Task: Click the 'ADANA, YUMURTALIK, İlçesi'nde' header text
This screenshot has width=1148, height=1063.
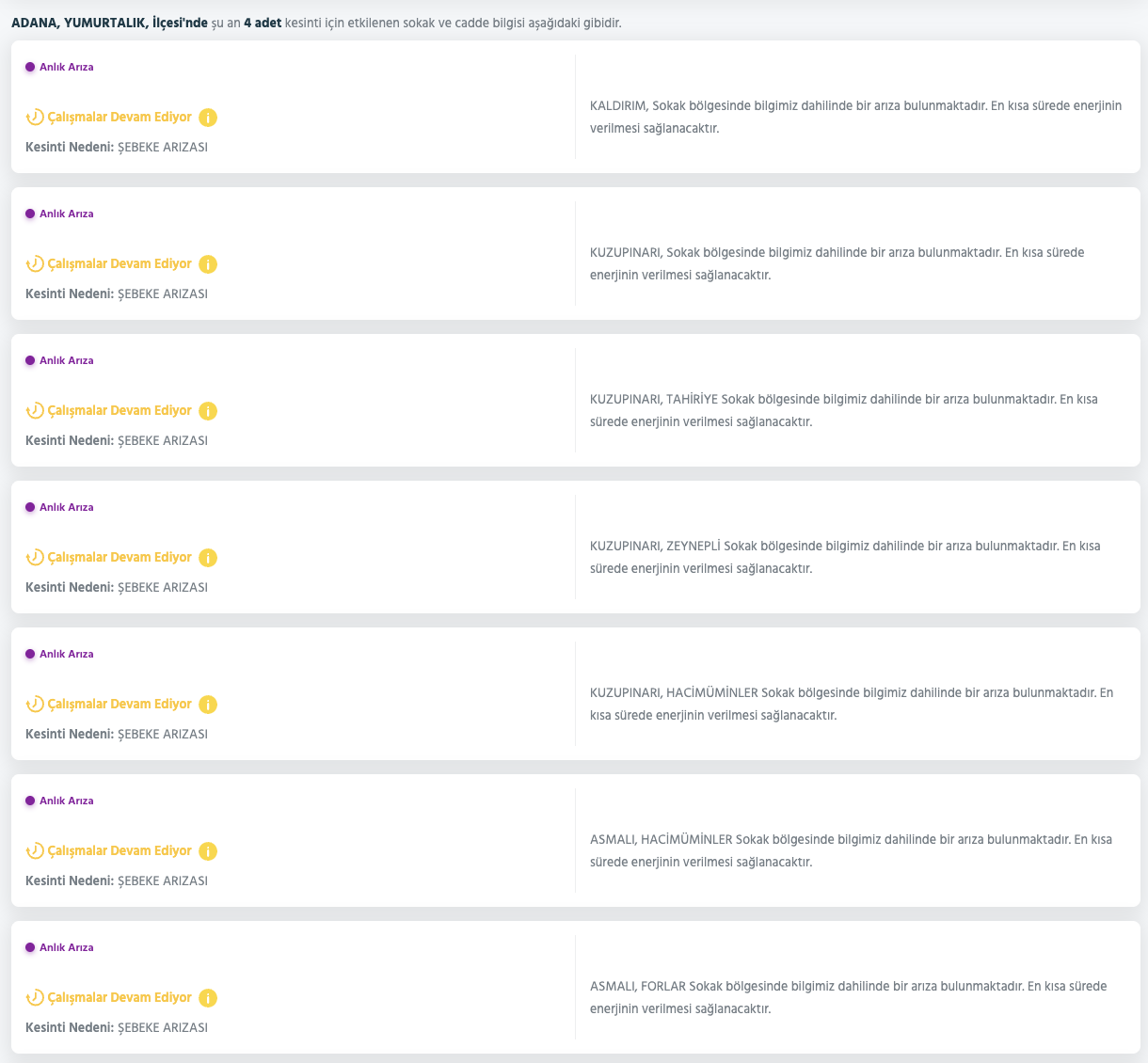Action: [109, 22]
